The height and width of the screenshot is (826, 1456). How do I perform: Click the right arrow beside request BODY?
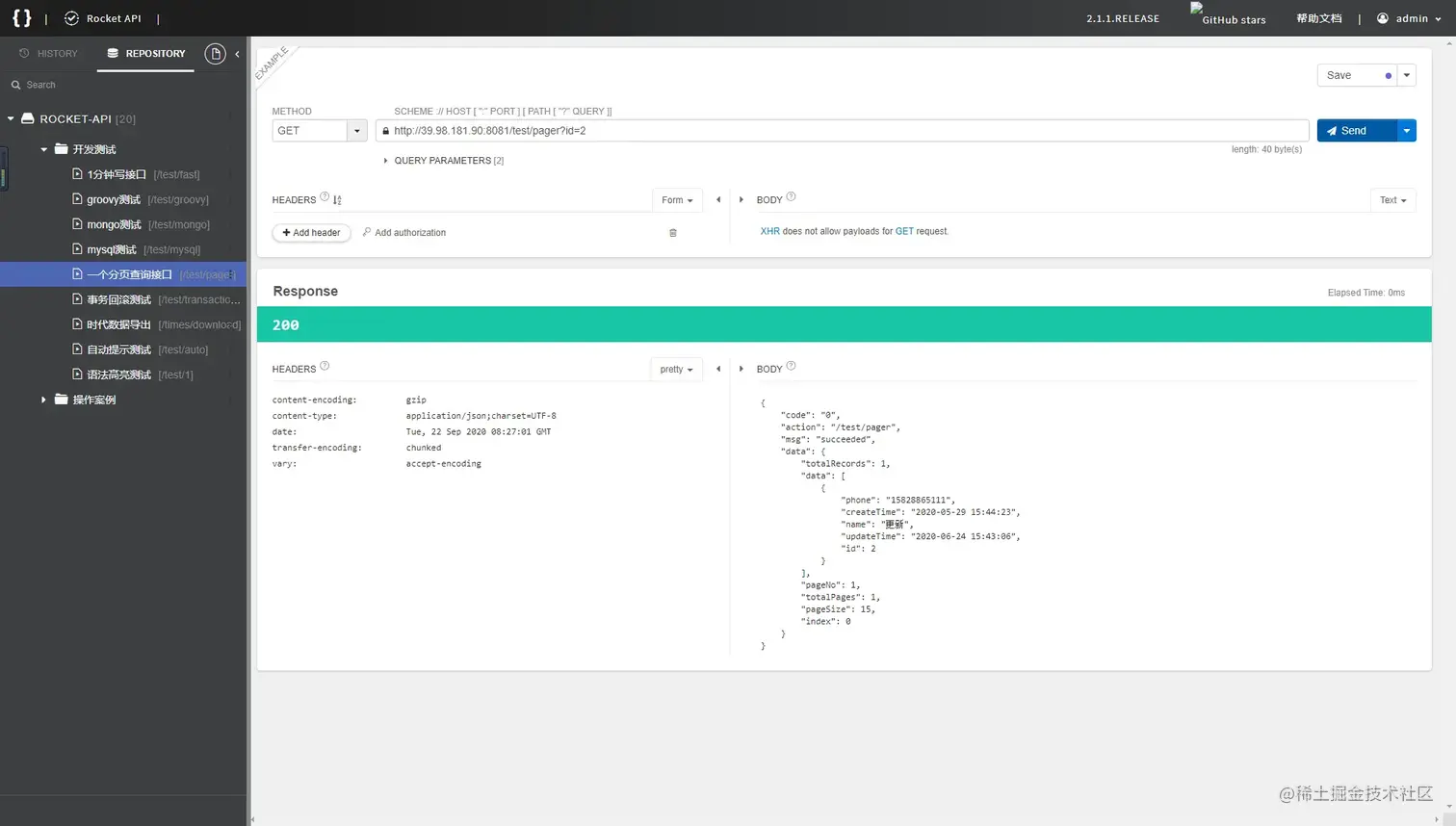(741, 200)
